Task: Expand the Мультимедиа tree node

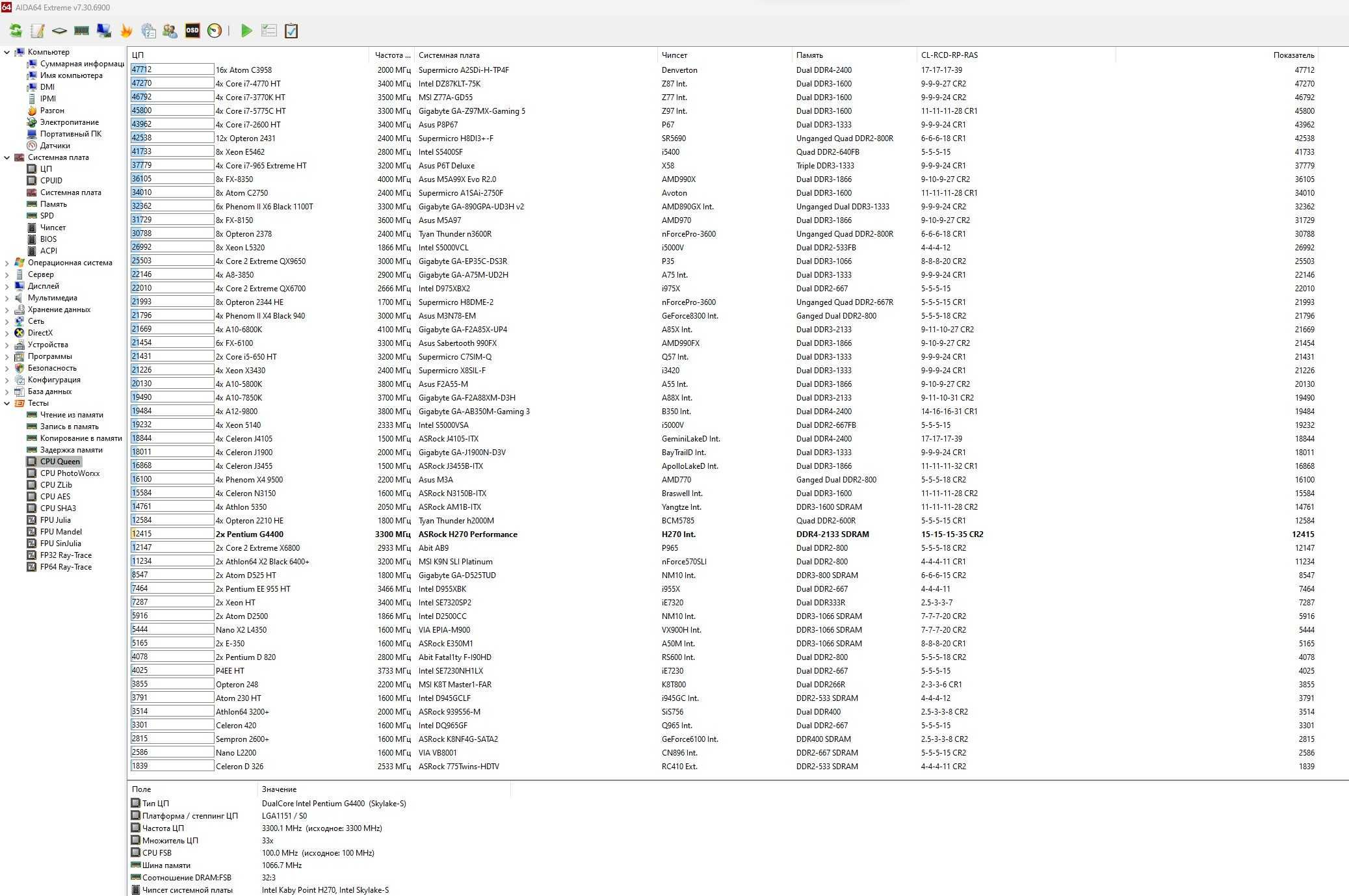Action: tap(7, 298)
